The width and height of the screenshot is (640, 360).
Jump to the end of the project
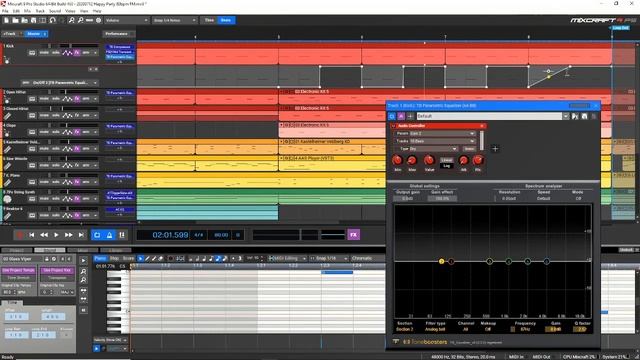click(81, 235)
